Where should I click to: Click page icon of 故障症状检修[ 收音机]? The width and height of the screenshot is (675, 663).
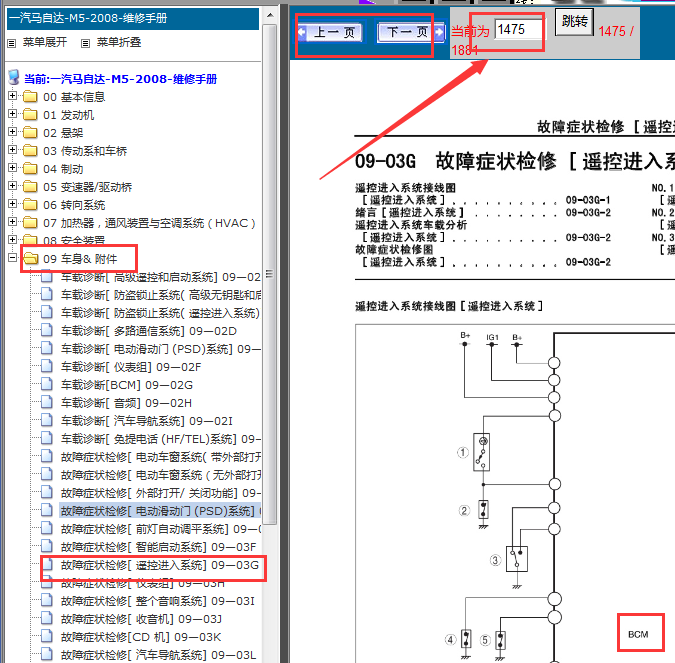46,618
